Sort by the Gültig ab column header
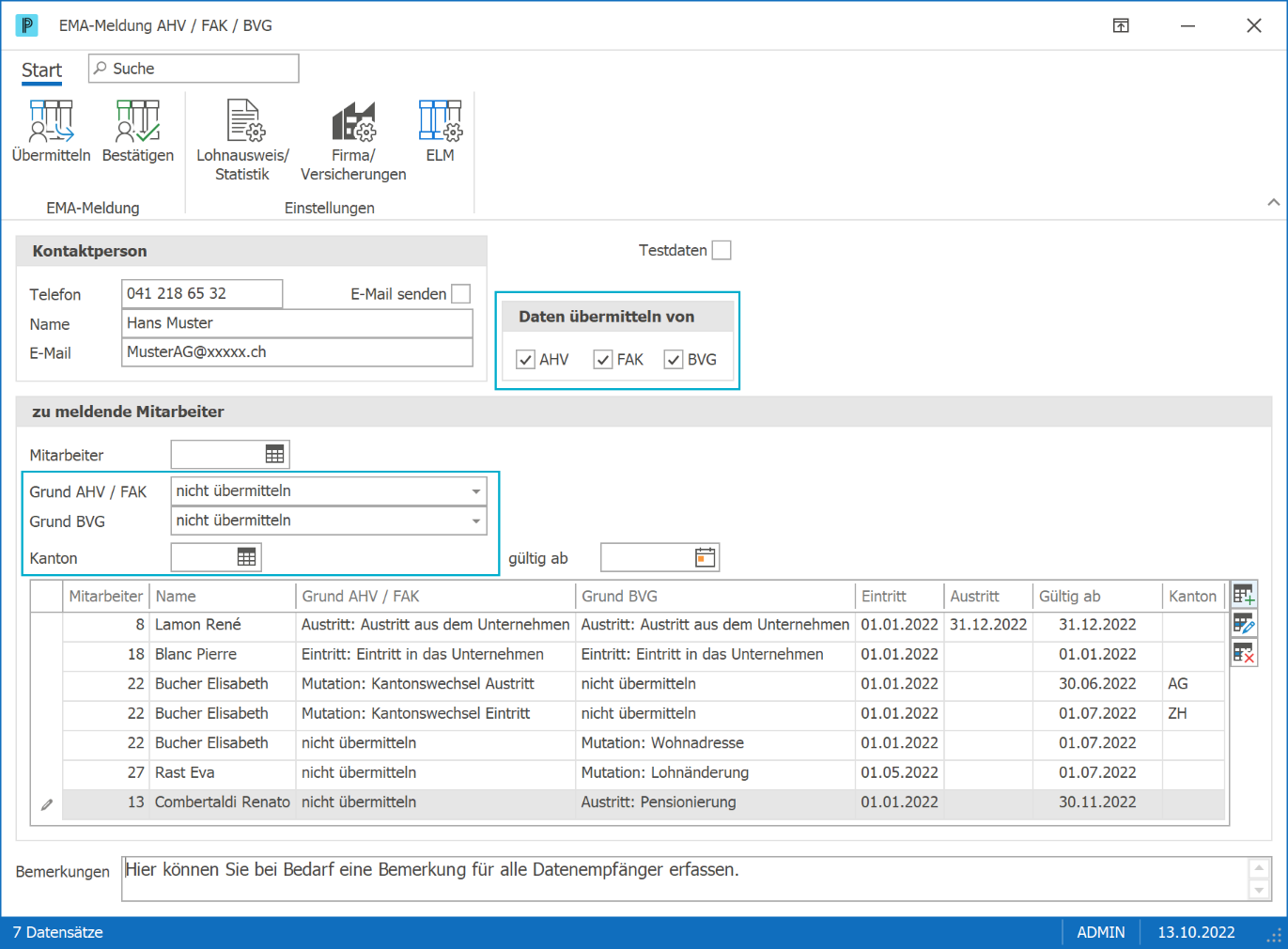 pyautogui.click(x=1097, y=597)
